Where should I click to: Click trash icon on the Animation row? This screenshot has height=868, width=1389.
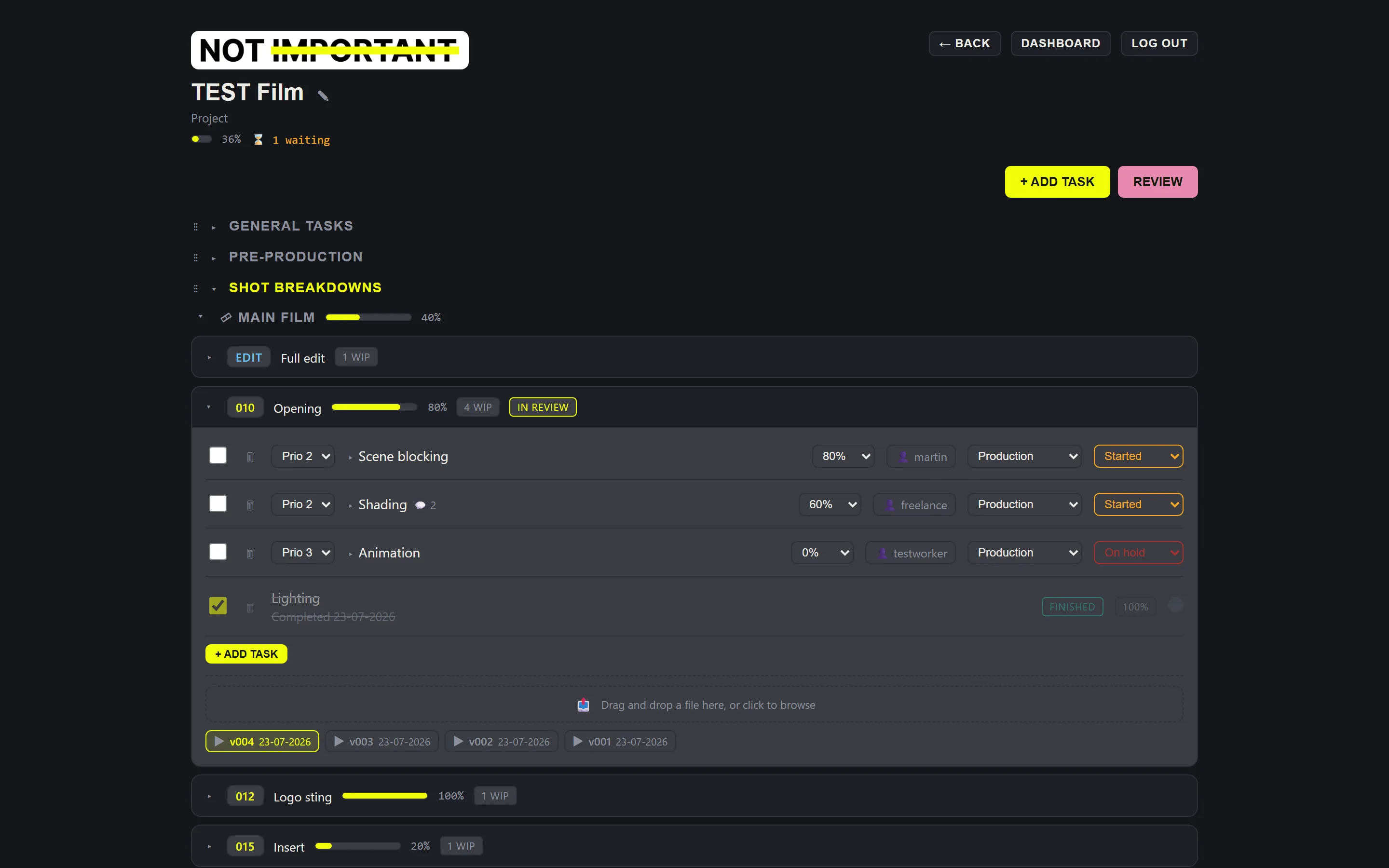point(250,554)
